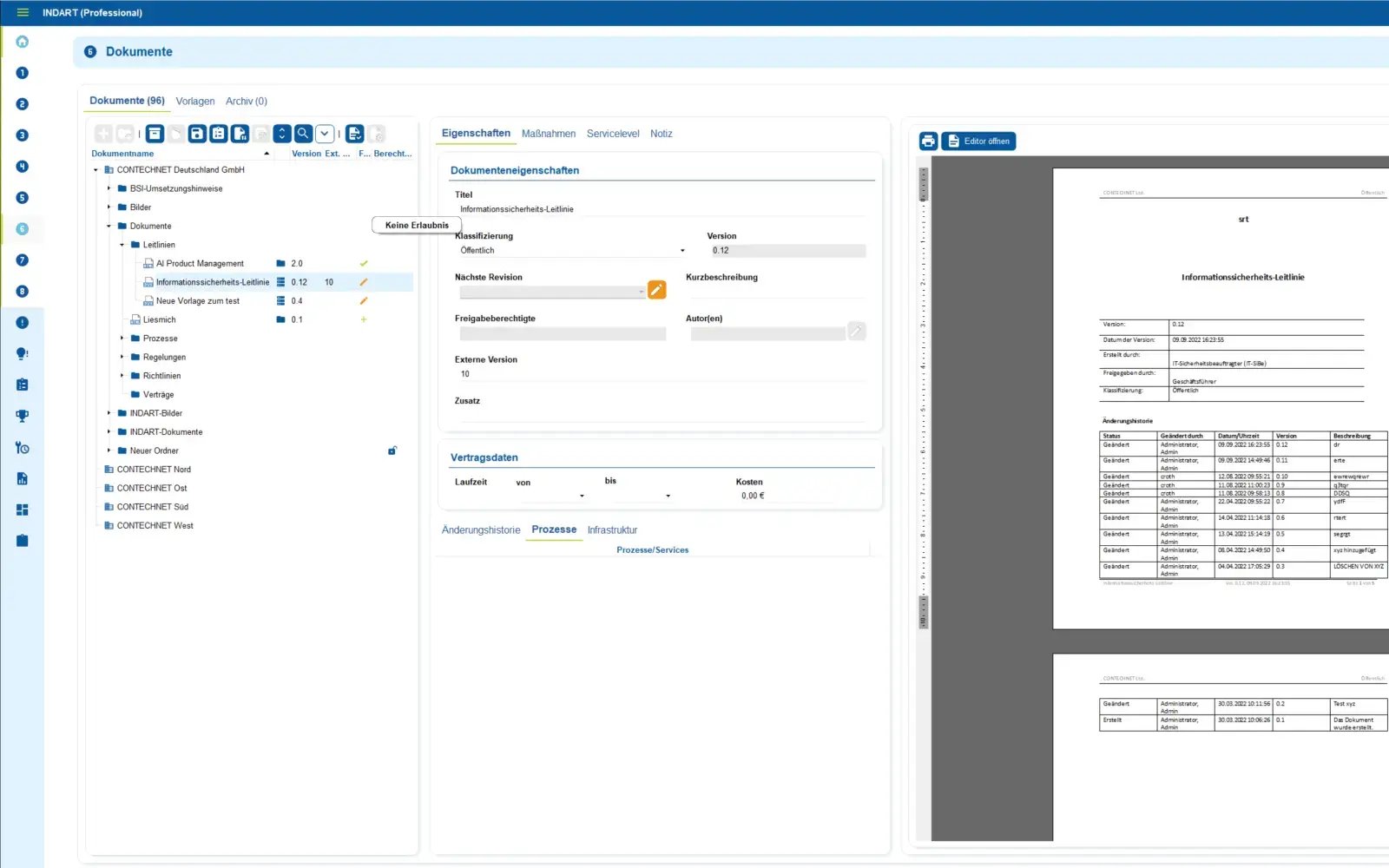Open the Änderungshistorie tab
This screenshot has height=868, width=1389.
(481, 530)
